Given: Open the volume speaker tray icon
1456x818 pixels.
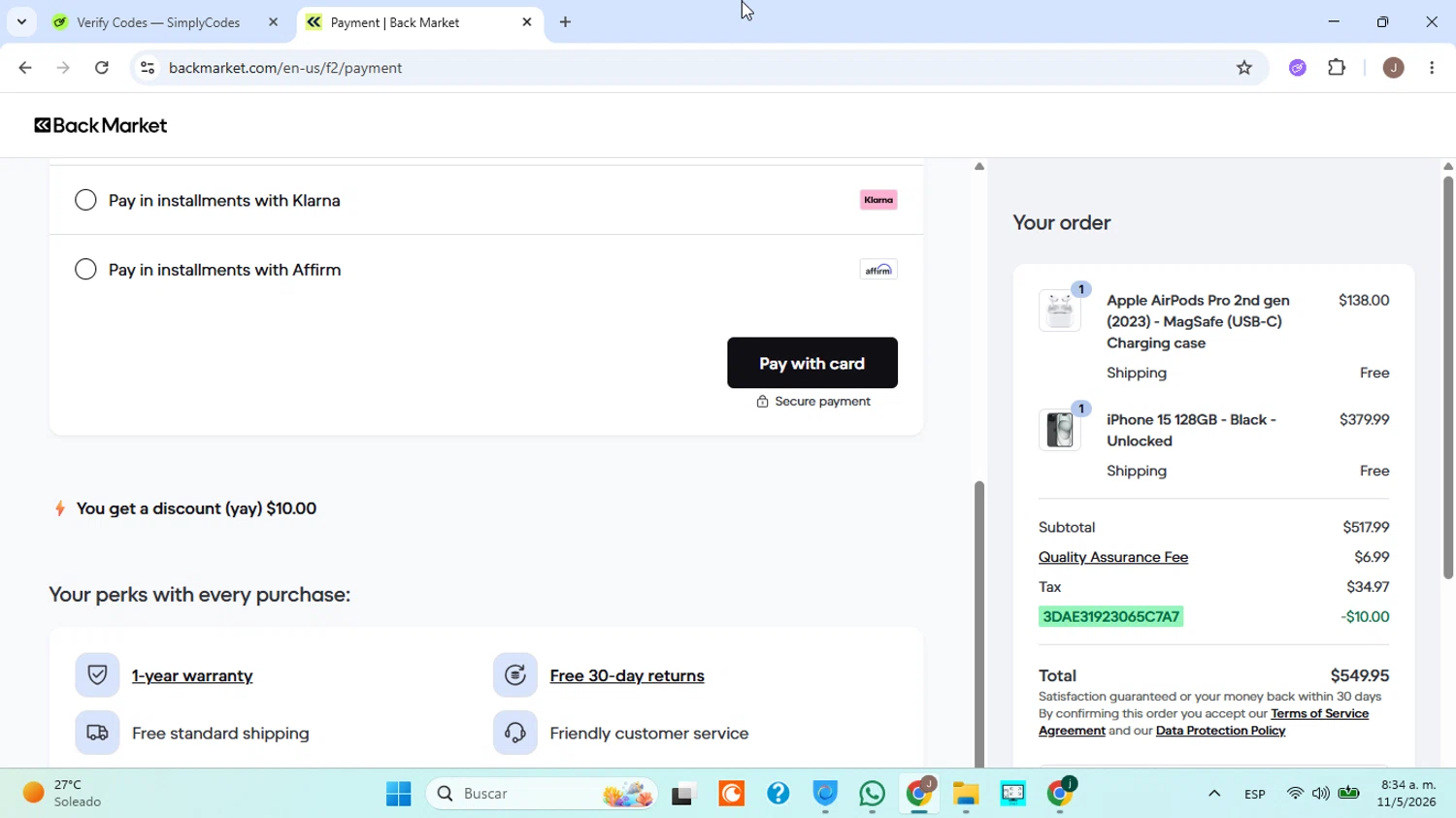Looking at the screenshot, I should click(1321, 794).
